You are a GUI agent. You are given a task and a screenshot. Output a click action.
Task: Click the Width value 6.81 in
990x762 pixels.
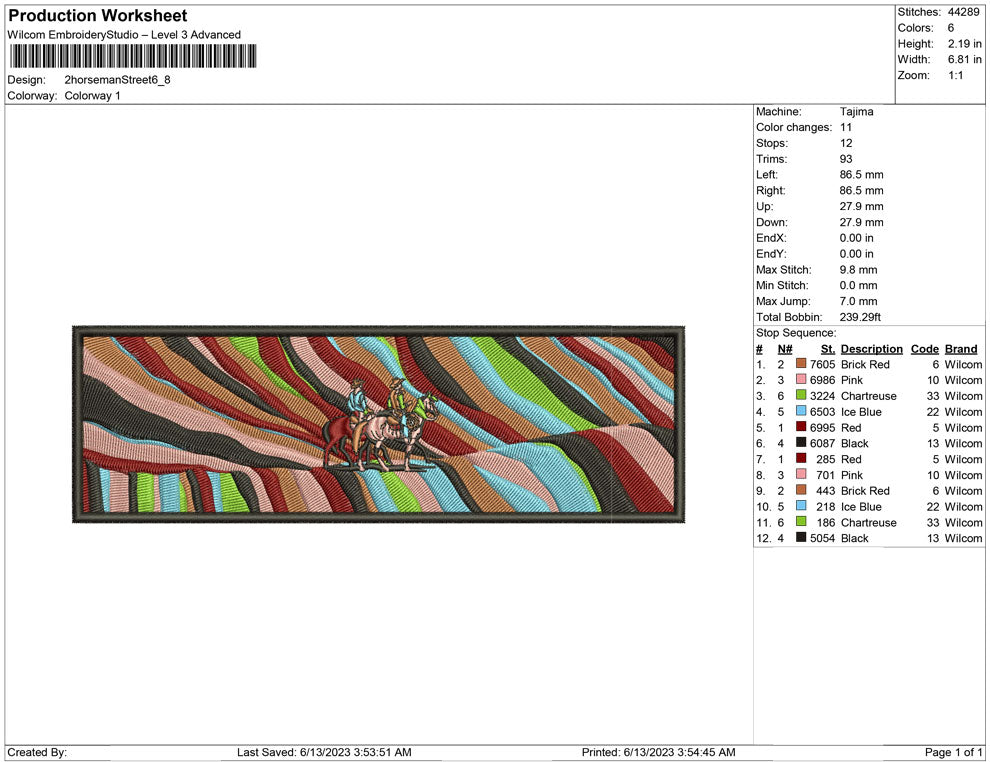[x=965, y=59]
